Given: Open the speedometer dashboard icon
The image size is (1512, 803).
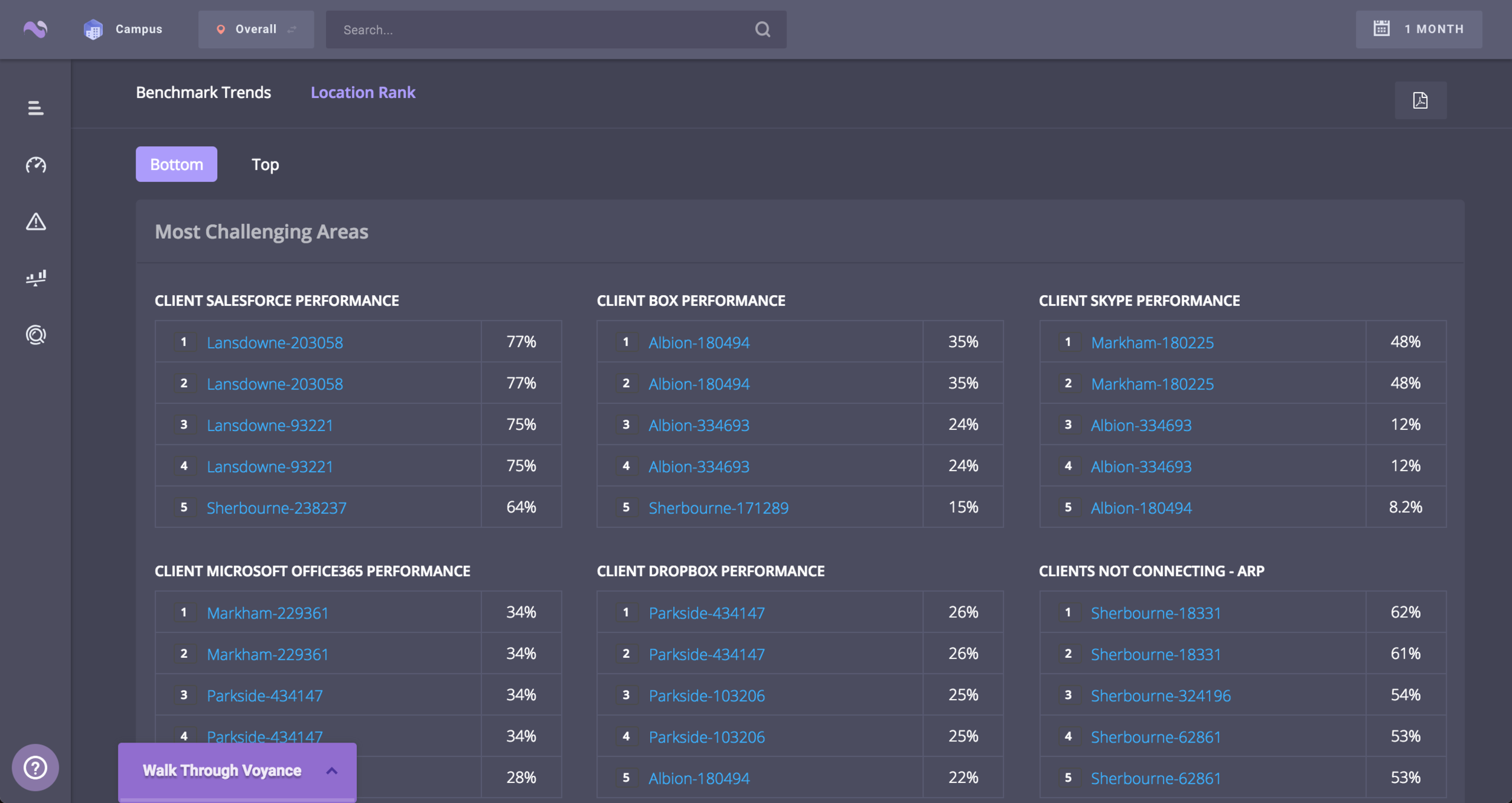Looking at the screenshot, I should pyautogui.click(x=36, y=164).
